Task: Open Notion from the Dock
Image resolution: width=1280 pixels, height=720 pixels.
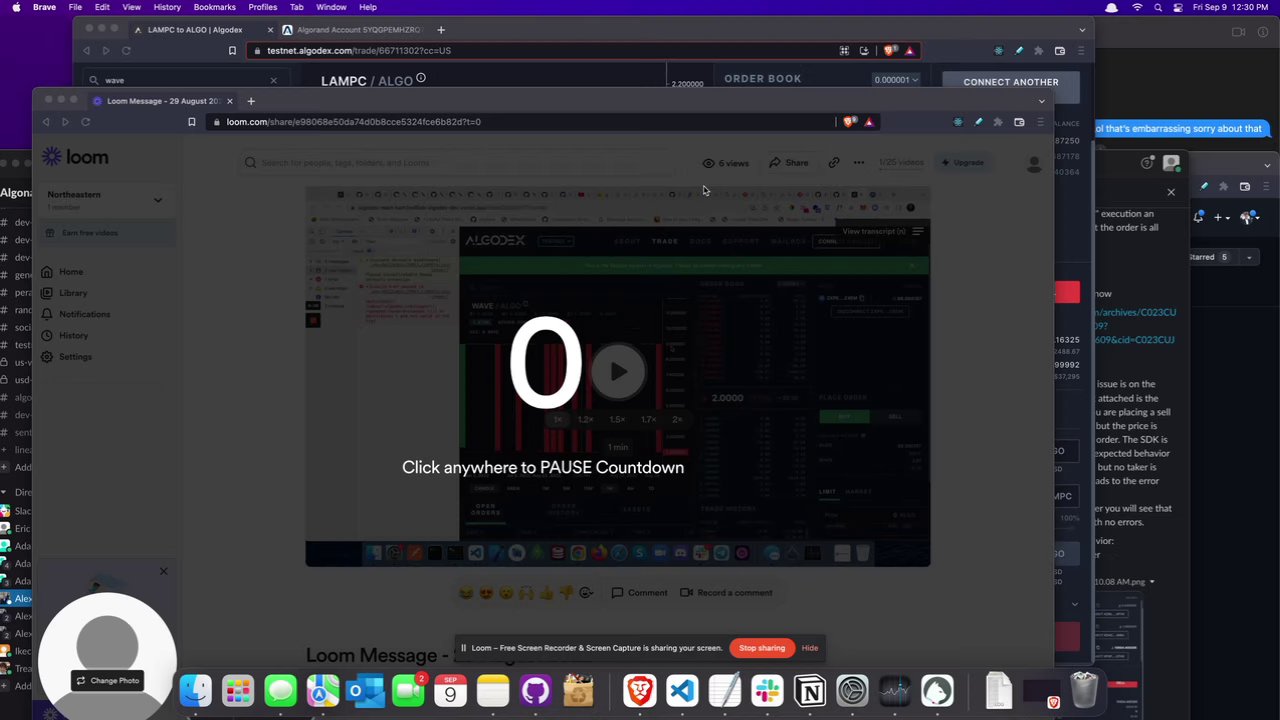Action: 810,691
